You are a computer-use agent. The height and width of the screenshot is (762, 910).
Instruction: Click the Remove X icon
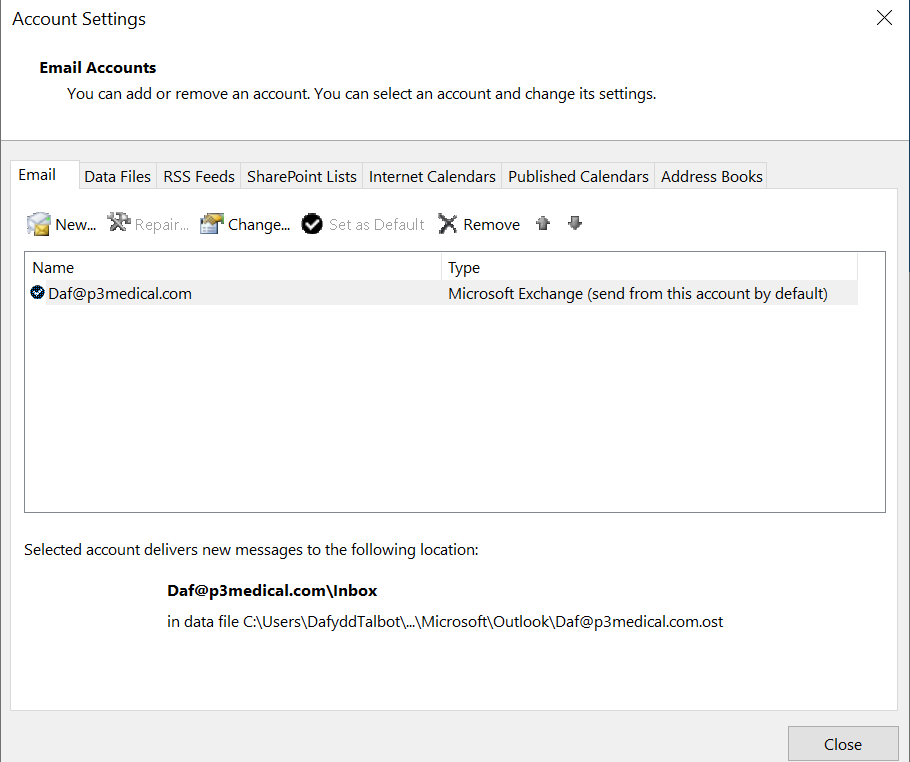pos(447,224)
